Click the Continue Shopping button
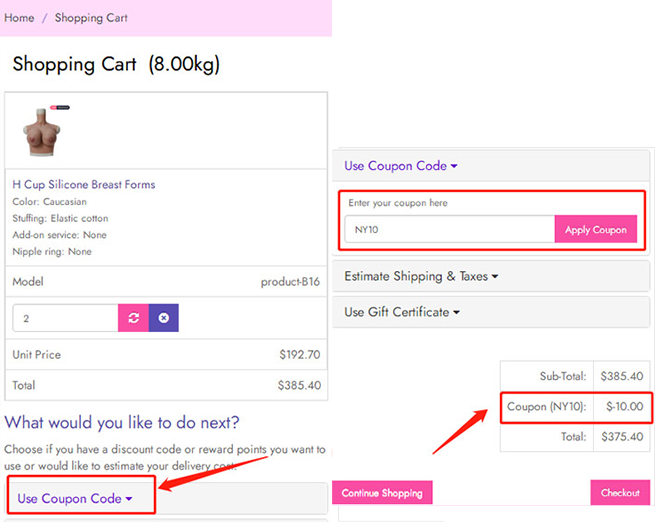Viewport: 655px width, 522px height. coord(382,493)
